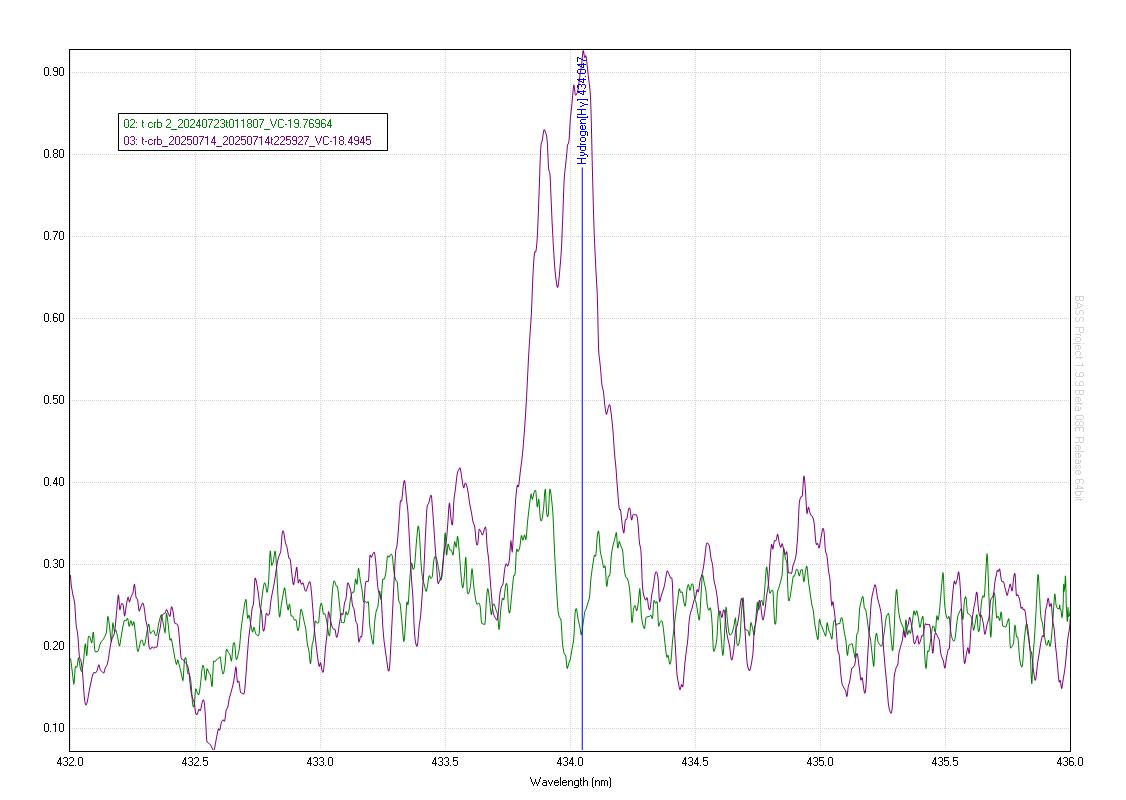Click the 435.0 x-axis tick label
This screenshot has height=800, width=1126.
820,762
